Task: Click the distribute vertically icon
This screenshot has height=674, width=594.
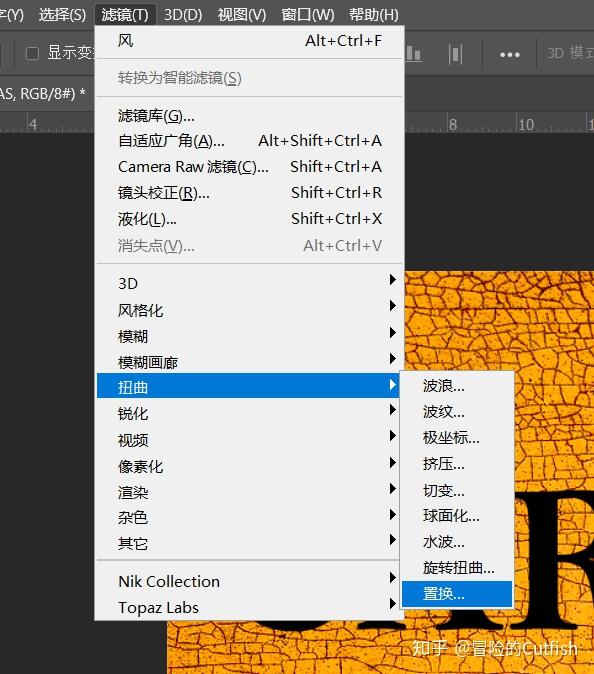Action: (x=455, y=54)
